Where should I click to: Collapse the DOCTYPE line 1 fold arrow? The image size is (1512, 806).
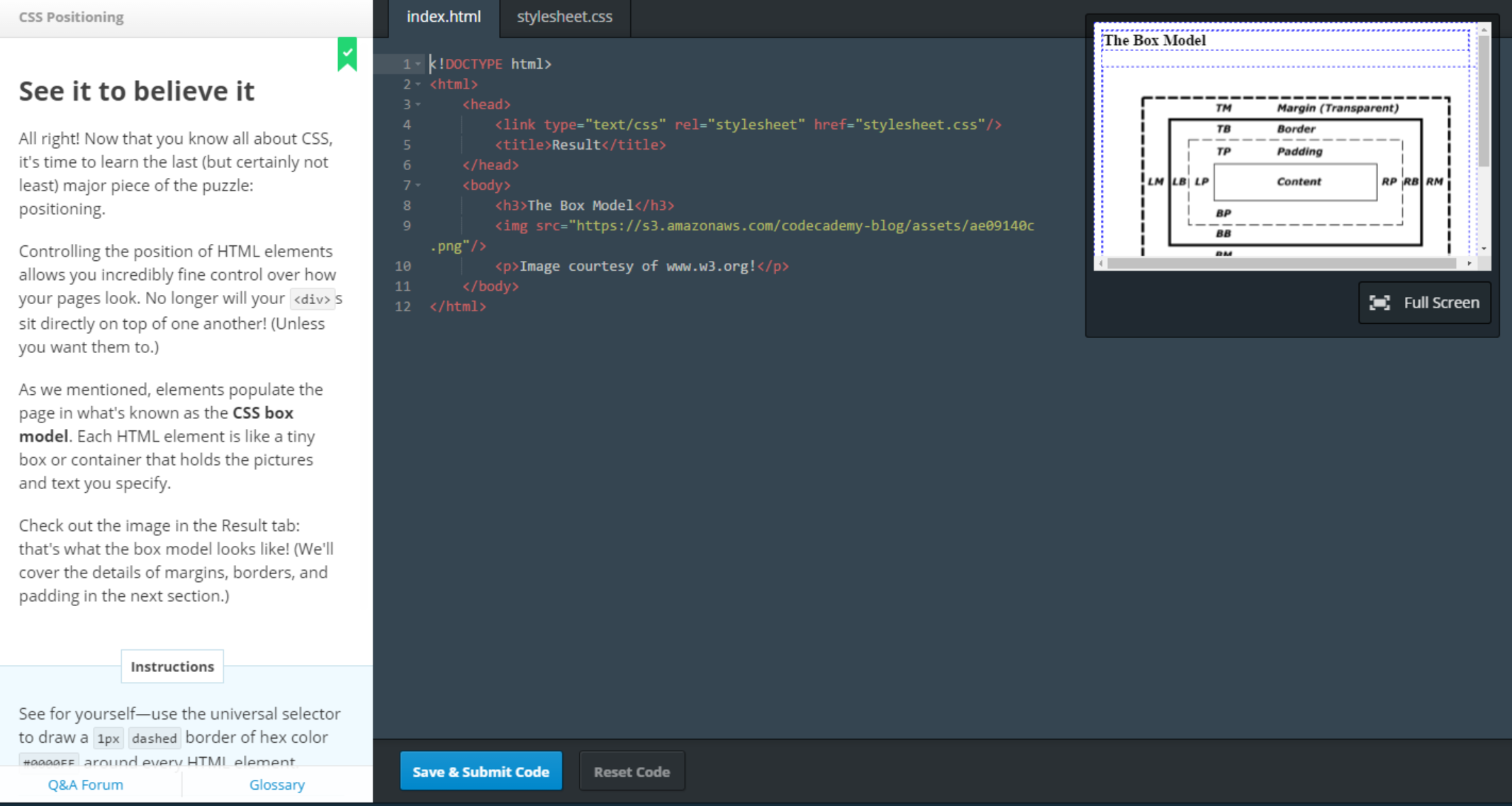pyautogui.click(x=418, y=64)
